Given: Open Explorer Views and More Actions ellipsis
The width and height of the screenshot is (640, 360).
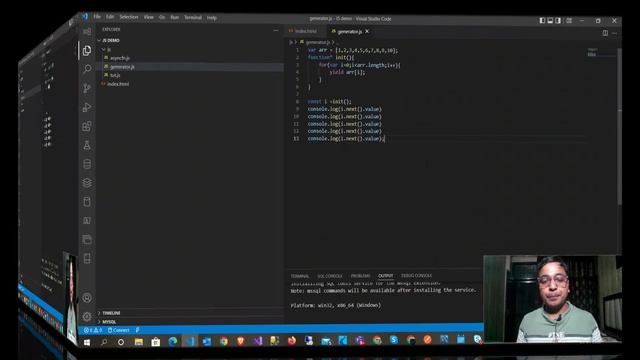Looking at the screenshot, I should 276,30.
